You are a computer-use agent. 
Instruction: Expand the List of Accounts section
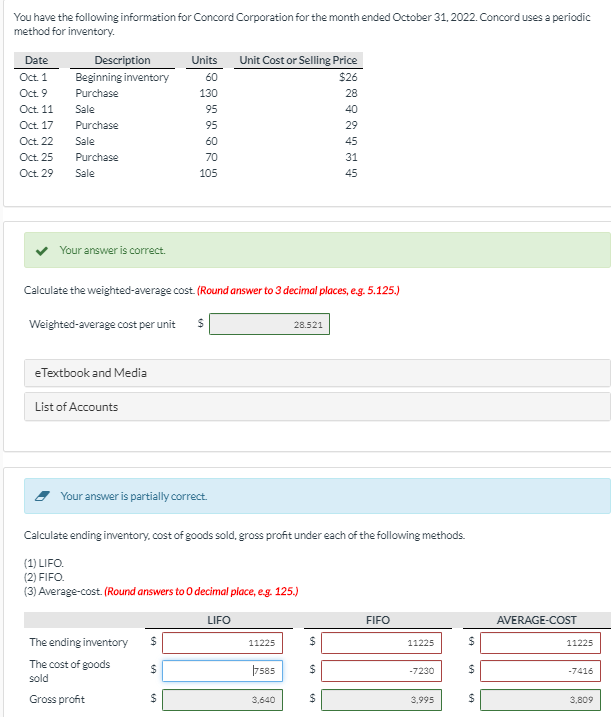317,407
